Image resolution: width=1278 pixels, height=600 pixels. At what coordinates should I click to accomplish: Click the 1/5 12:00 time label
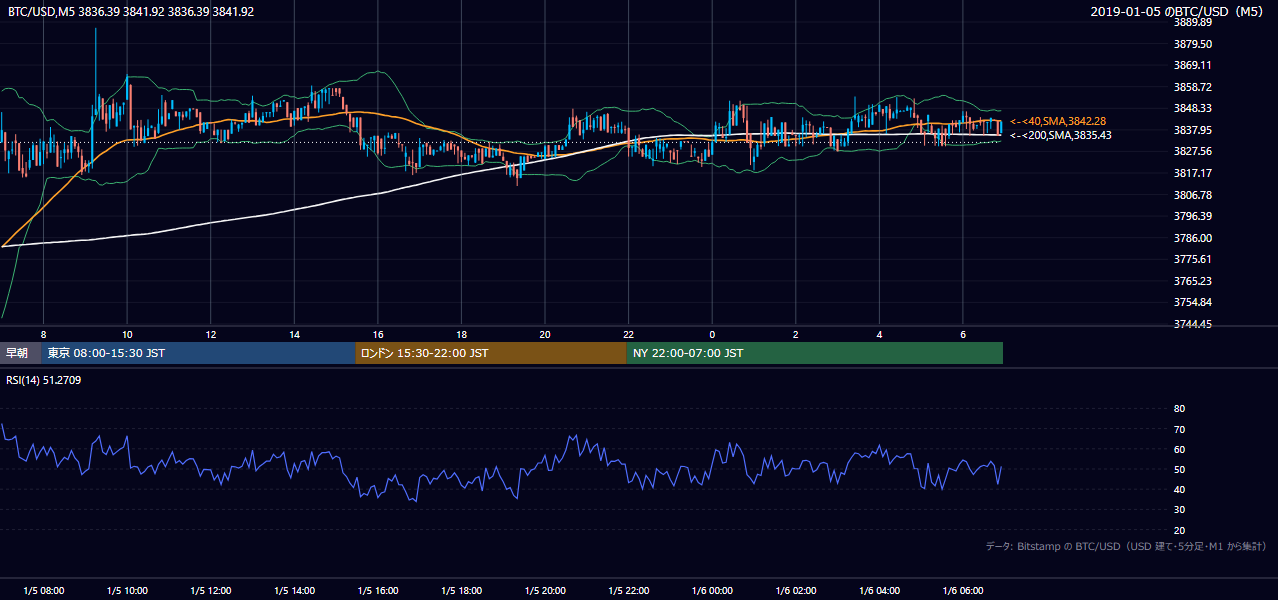click(x=211, y=591)
